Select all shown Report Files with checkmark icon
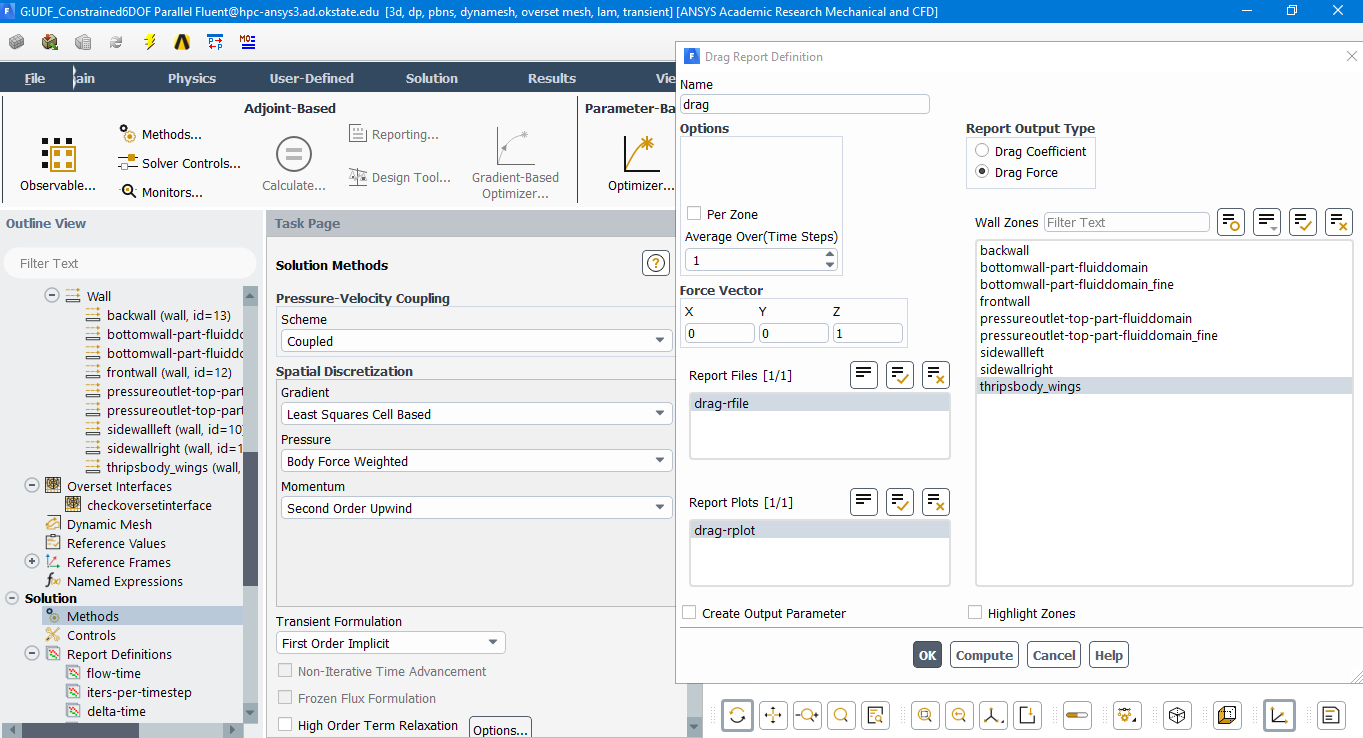Viewport: 1363px width, 738px height. [x=900, y=375]
